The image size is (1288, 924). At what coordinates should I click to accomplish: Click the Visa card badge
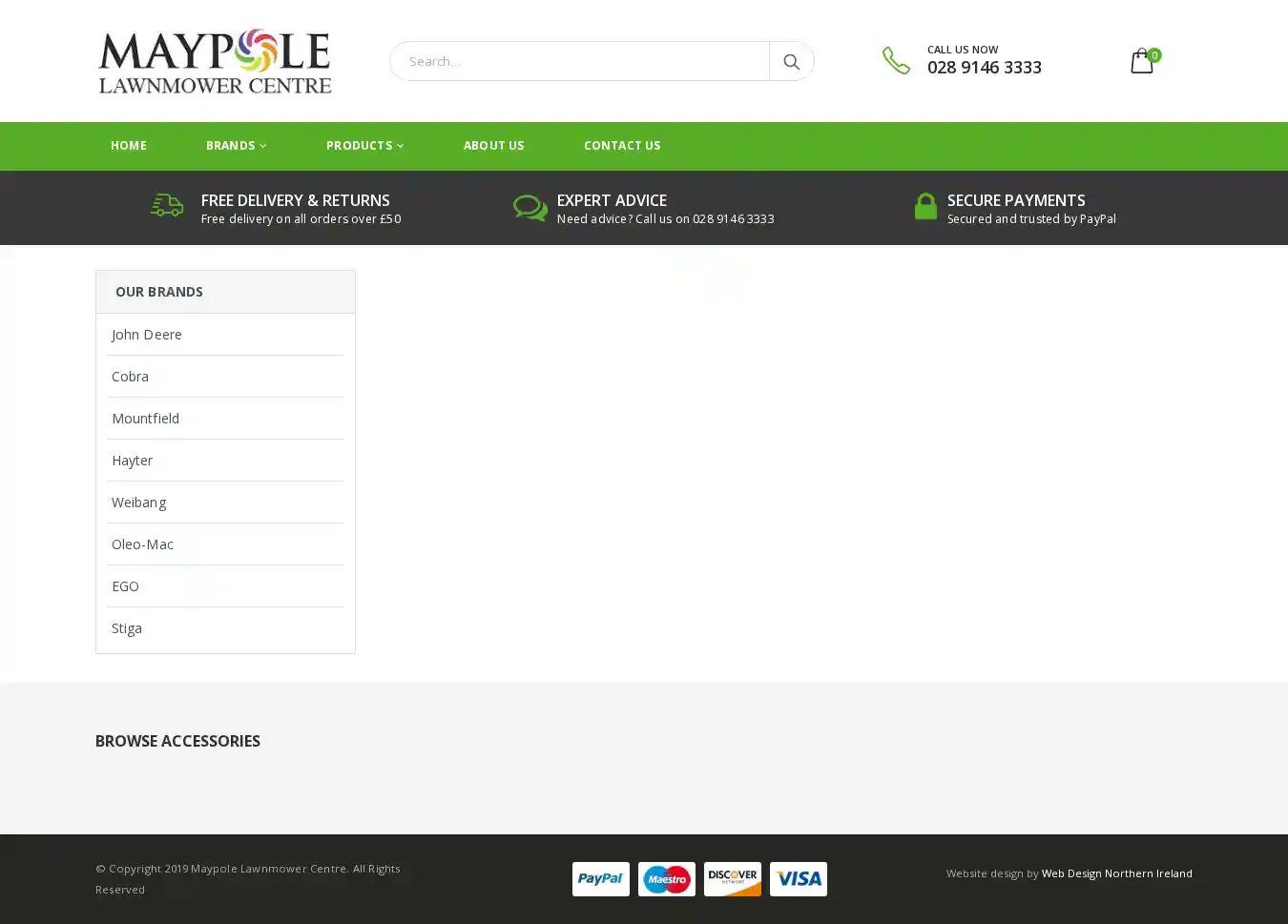(x=799, y=879)
